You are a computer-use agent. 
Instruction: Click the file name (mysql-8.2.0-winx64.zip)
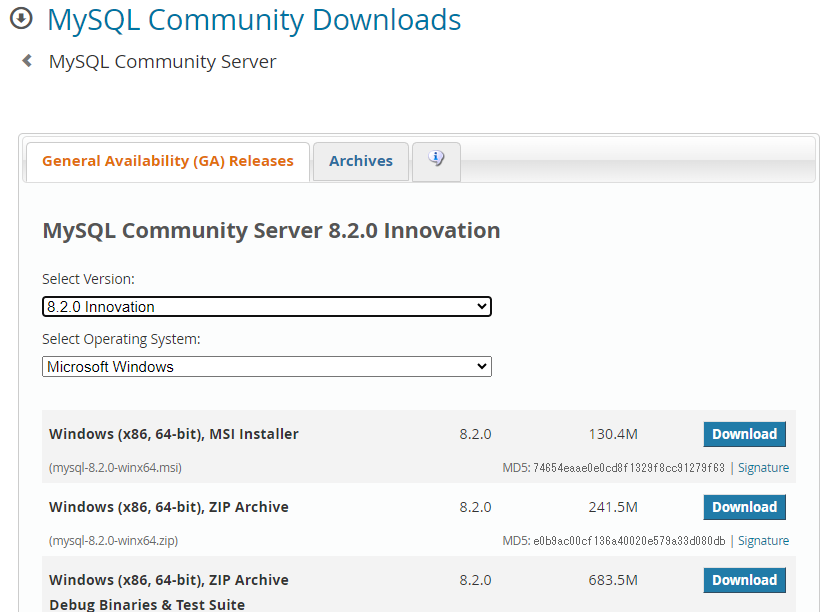[x=114, y=541]
